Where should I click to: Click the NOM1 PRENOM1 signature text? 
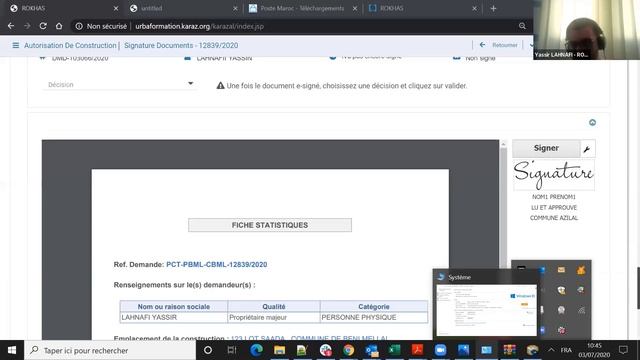(553, 197)
